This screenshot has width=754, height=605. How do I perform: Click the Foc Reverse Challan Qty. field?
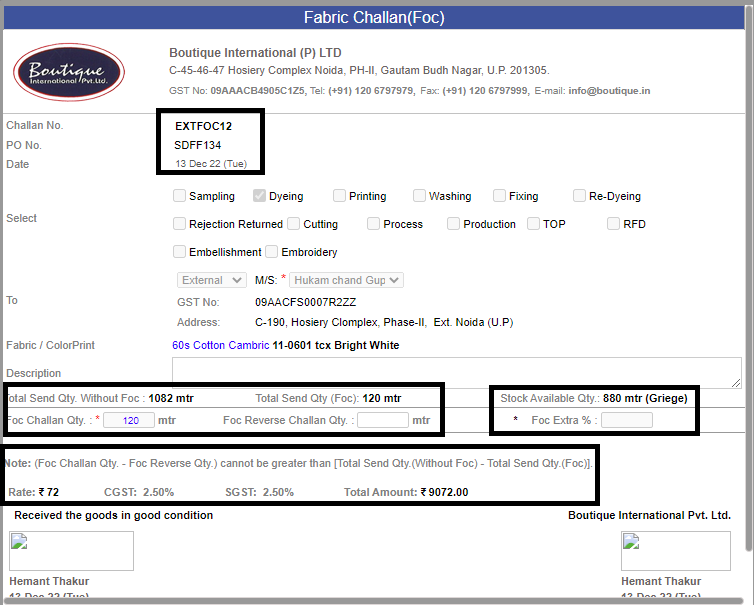[383, 420]
